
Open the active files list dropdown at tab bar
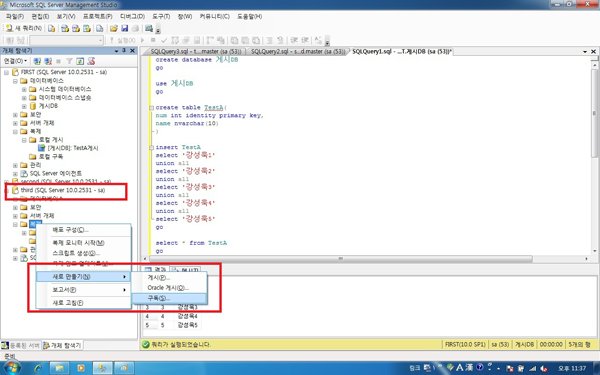pos(585,51)
